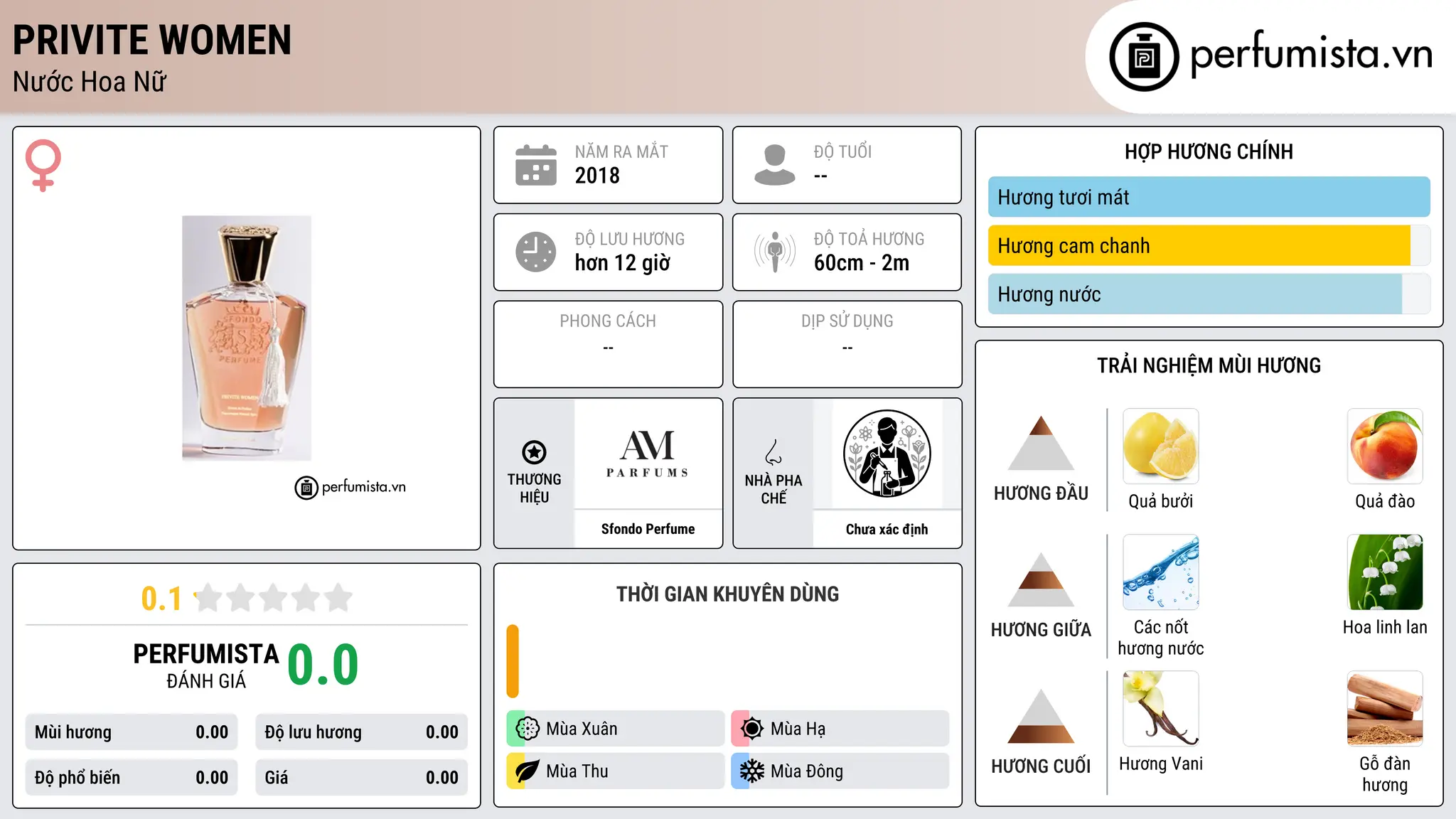Screen dimensions: 1456x819
Task: Click the spring flower icon for Mùa Xuân
Action: coord(528,729)
